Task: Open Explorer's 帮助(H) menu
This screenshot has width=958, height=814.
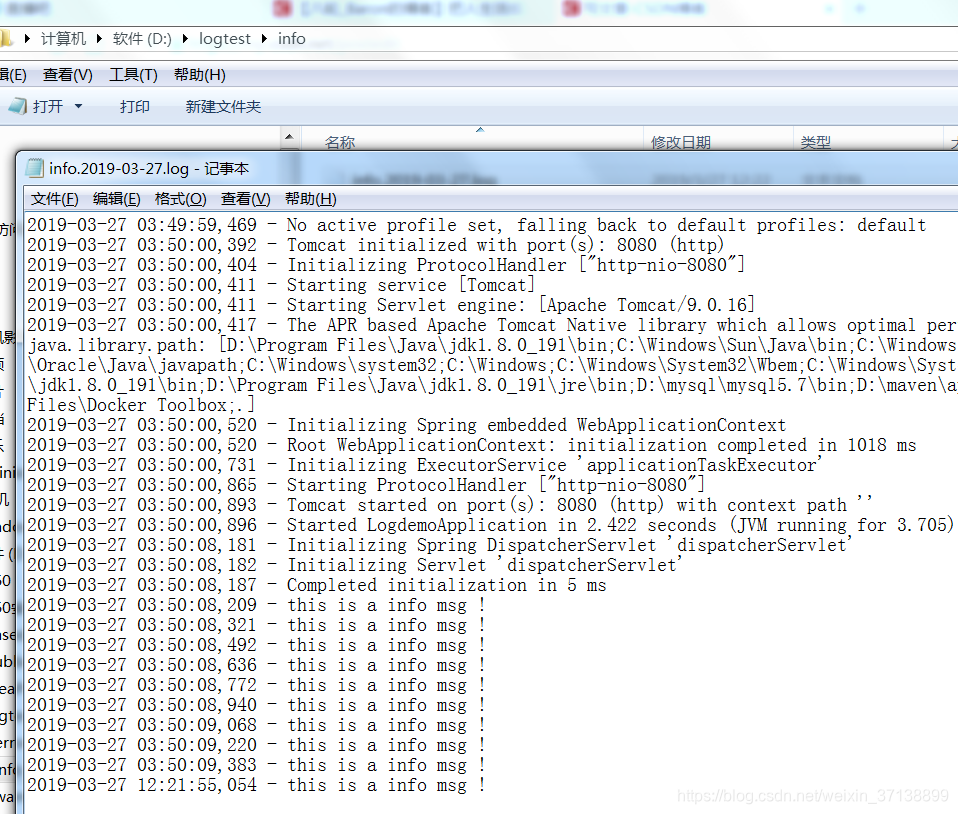Action: click(x=200, y=75)
